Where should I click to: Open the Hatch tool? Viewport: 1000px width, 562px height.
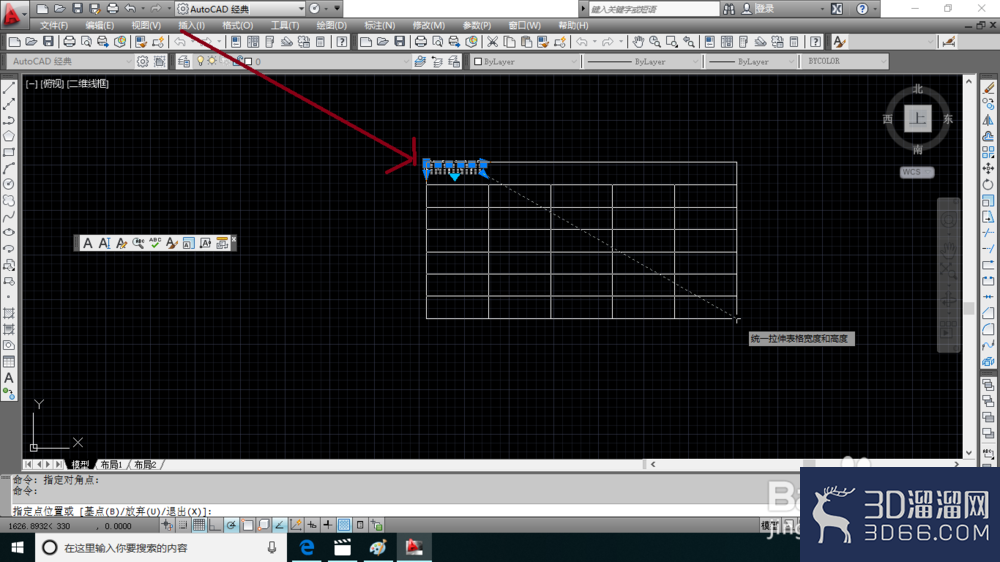(x=9, y=313)
